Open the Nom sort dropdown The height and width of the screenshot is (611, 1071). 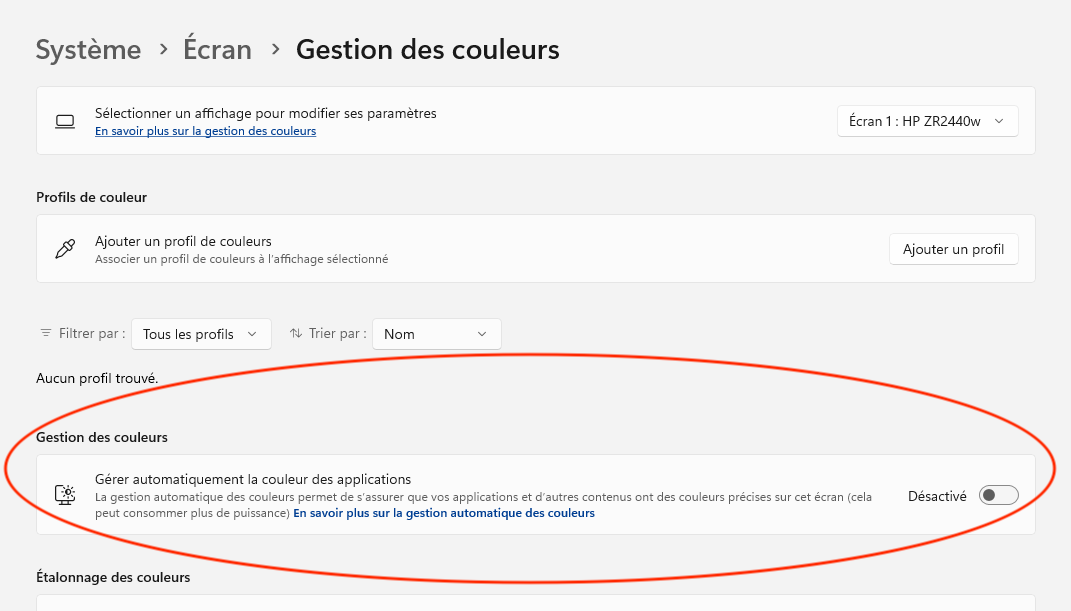point(436,334)
